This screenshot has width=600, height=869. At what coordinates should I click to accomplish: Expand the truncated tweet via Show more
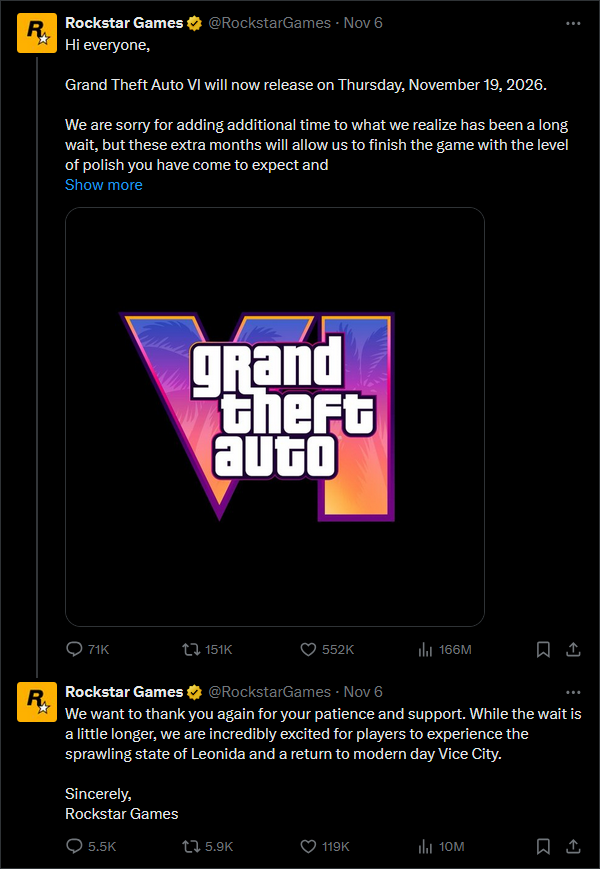pyautogui.click(x=103, y=184)
